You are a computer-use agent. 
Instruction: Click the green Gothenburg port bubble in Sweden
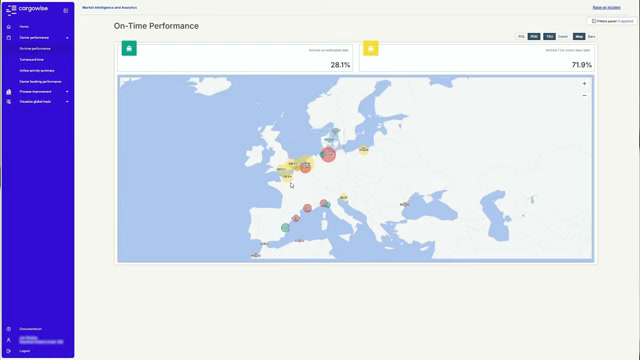coord(336,131)
